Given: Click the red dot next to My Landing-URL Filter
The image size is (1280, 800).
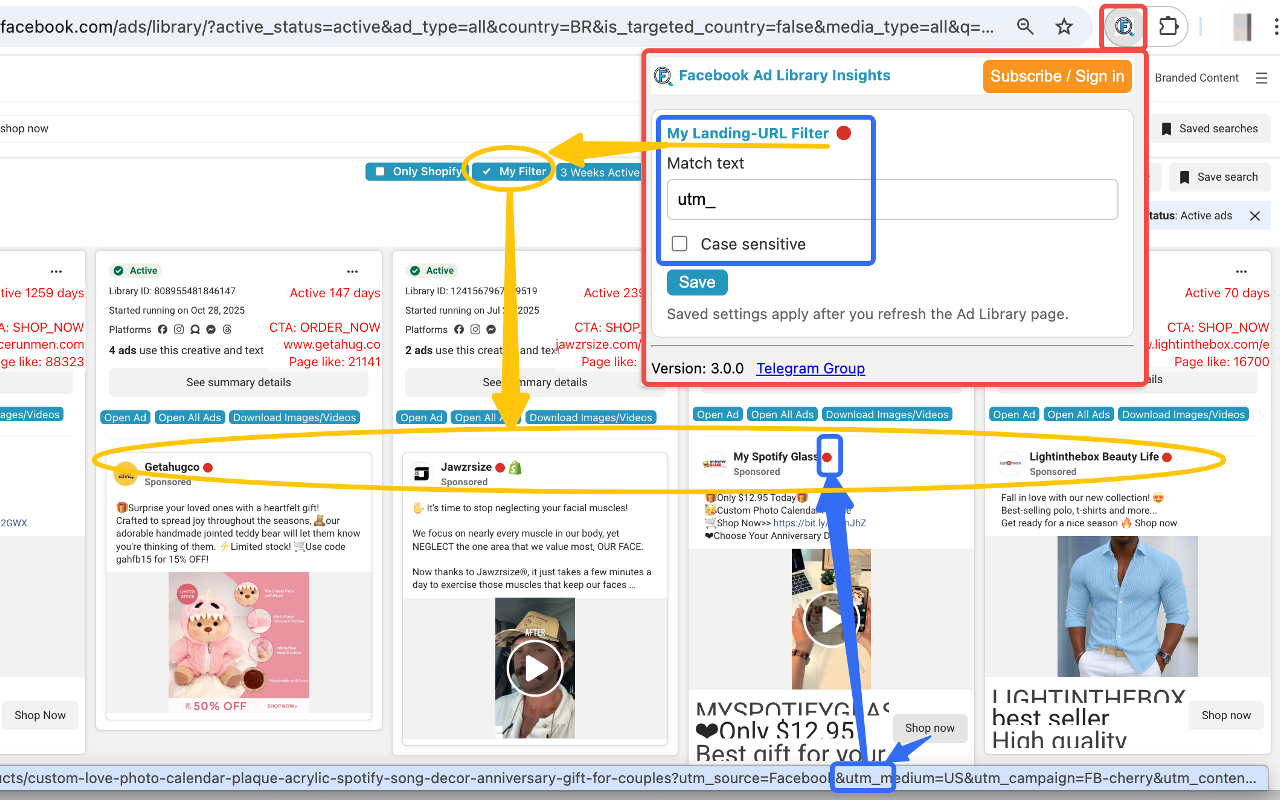Looking at the screenshot, I should (x=844, y=133).
